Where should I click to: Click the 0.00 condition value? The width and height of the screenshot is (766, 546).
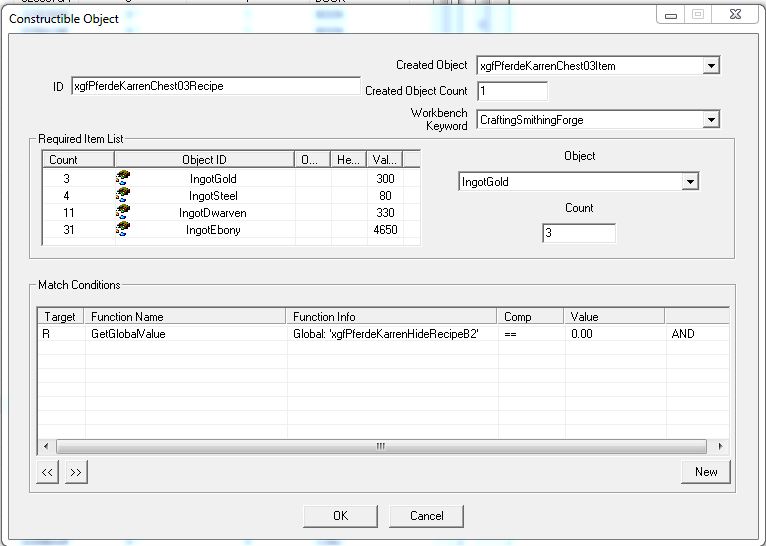click(x=581, y=334)
